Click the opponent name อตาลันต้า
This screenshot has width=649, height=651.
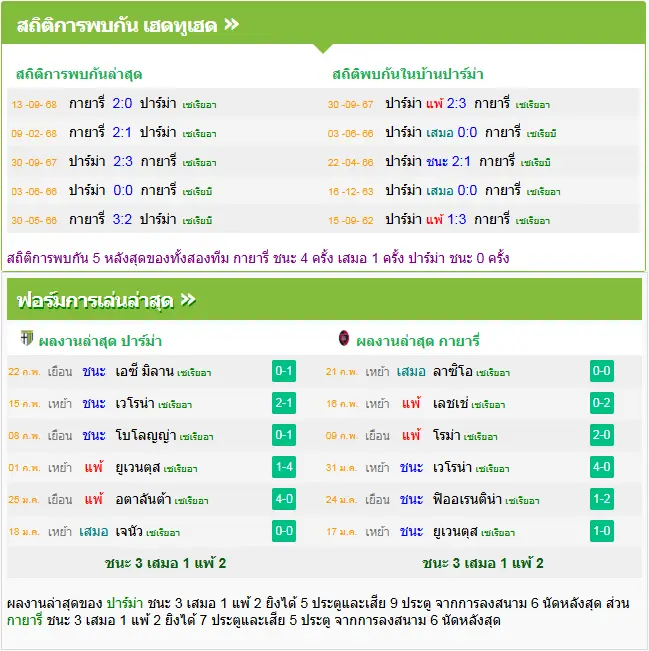[143, 499]
